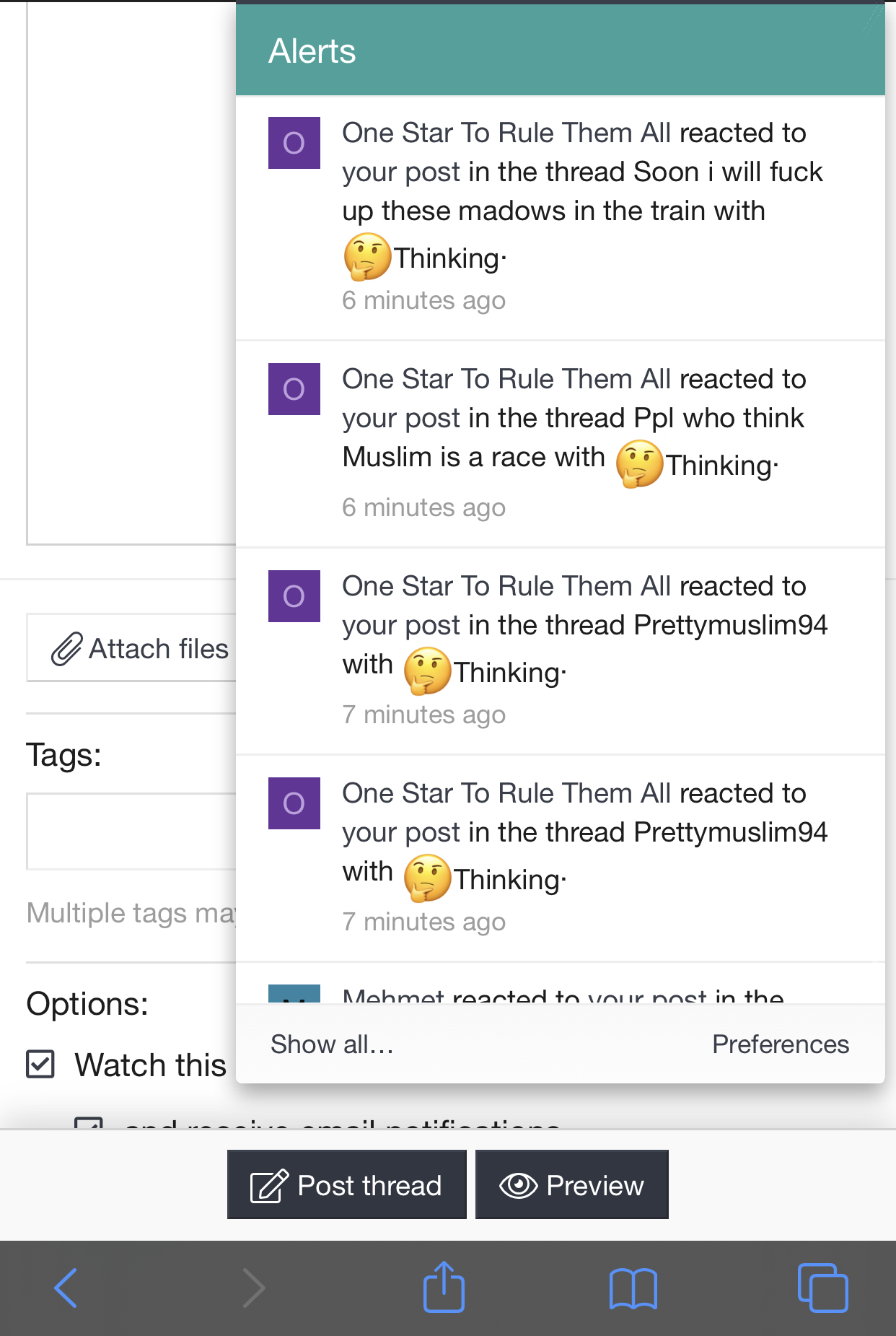The image size is (896, 1336).
Task: Click the purple avatar on Ppl who think alert
Action: pyautogui.click(x=294, y=389)
